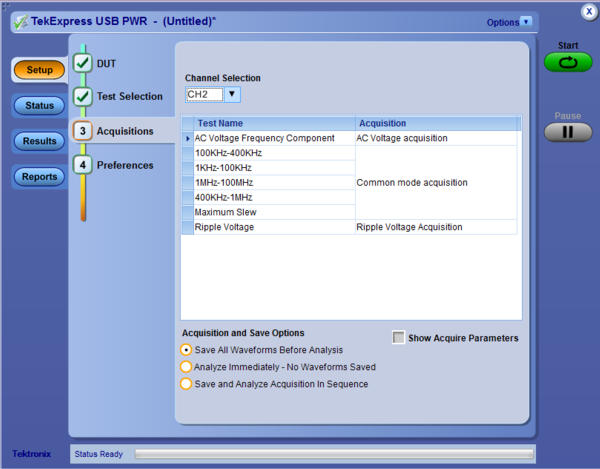Select the Maximum Slew test row

pyautogui.click(x=274, y=212)
